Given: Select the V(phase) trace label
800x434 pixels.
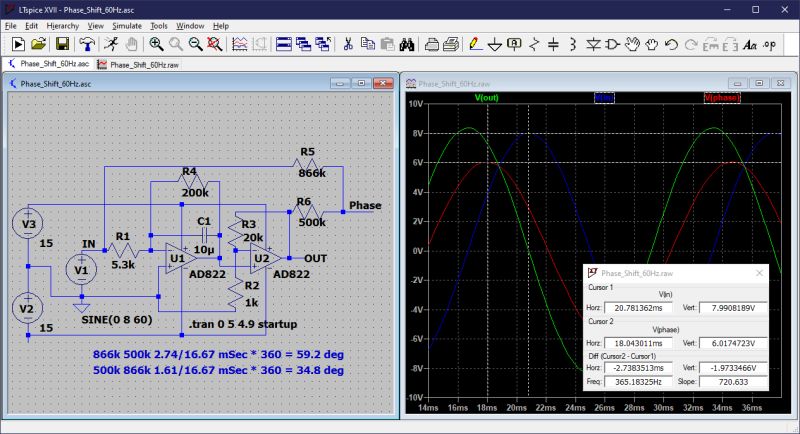Looking at the screenshot, I should (x=722, y=97).
